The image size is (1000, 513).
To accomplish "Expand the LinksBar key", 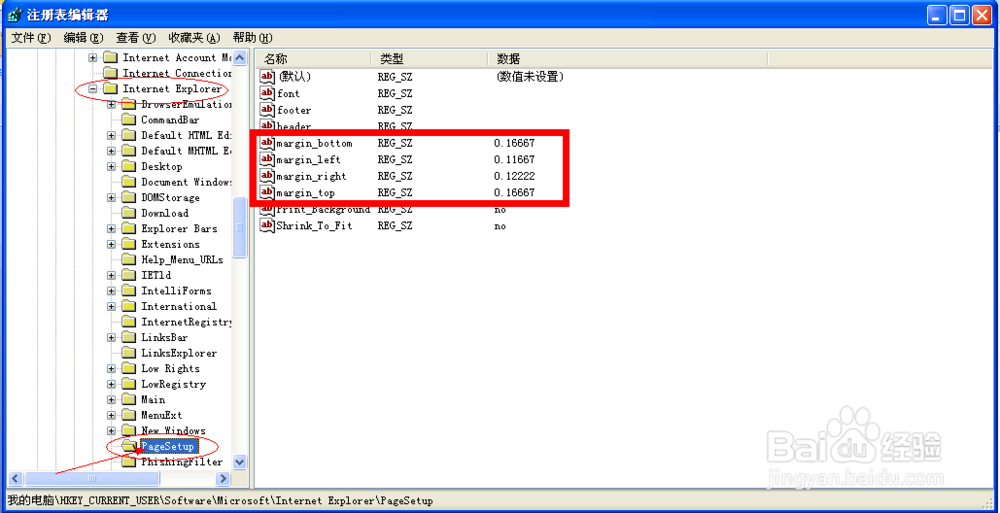I will (111, 338).
